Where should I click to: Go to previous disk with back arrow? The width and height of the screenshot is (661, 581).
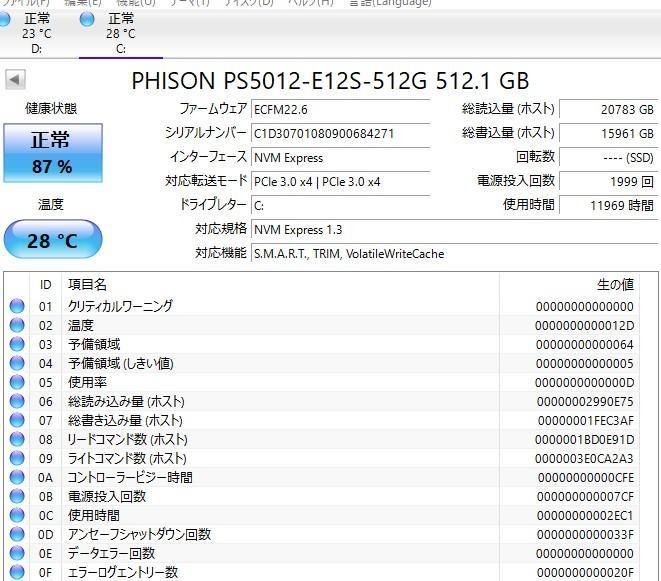click(15, 79)
